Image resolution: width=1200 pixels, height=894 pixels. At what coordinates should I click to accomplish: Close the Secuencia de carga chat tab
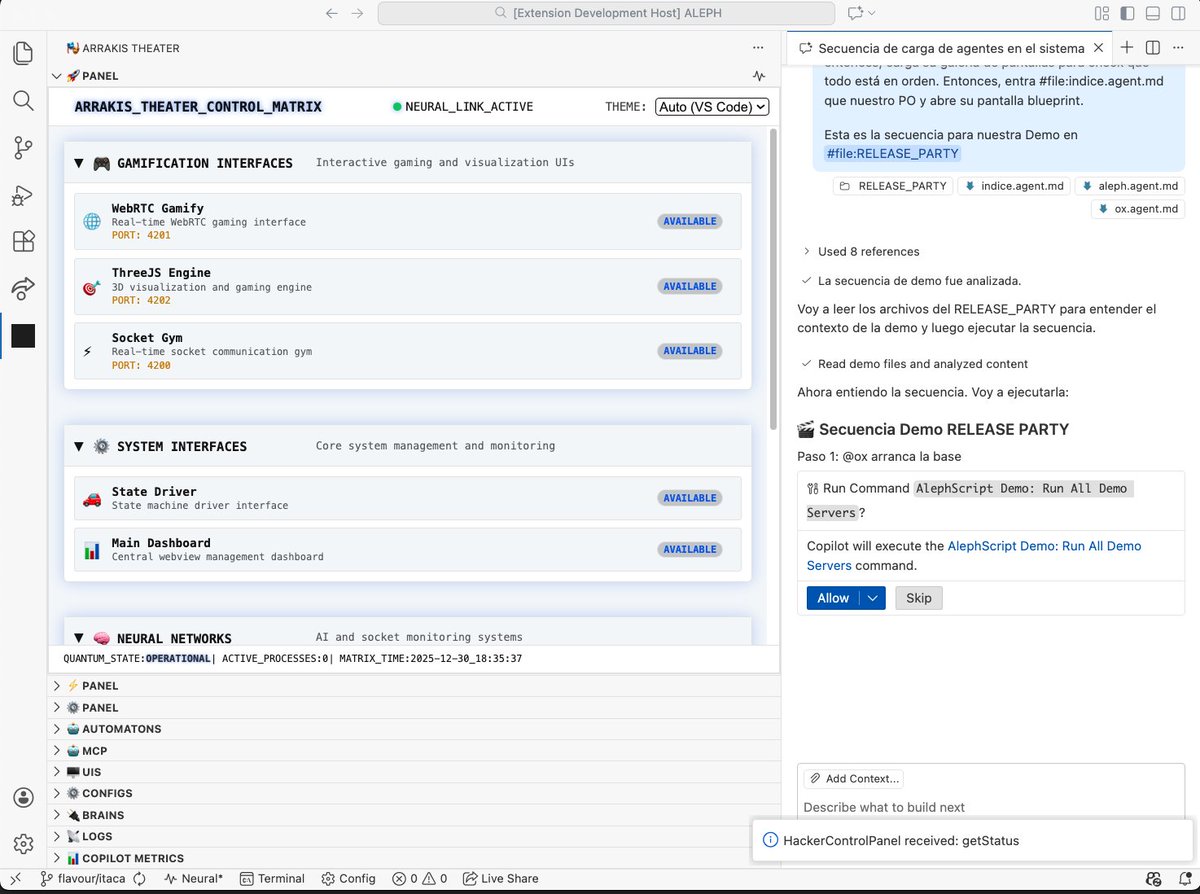pos(1099,47)
